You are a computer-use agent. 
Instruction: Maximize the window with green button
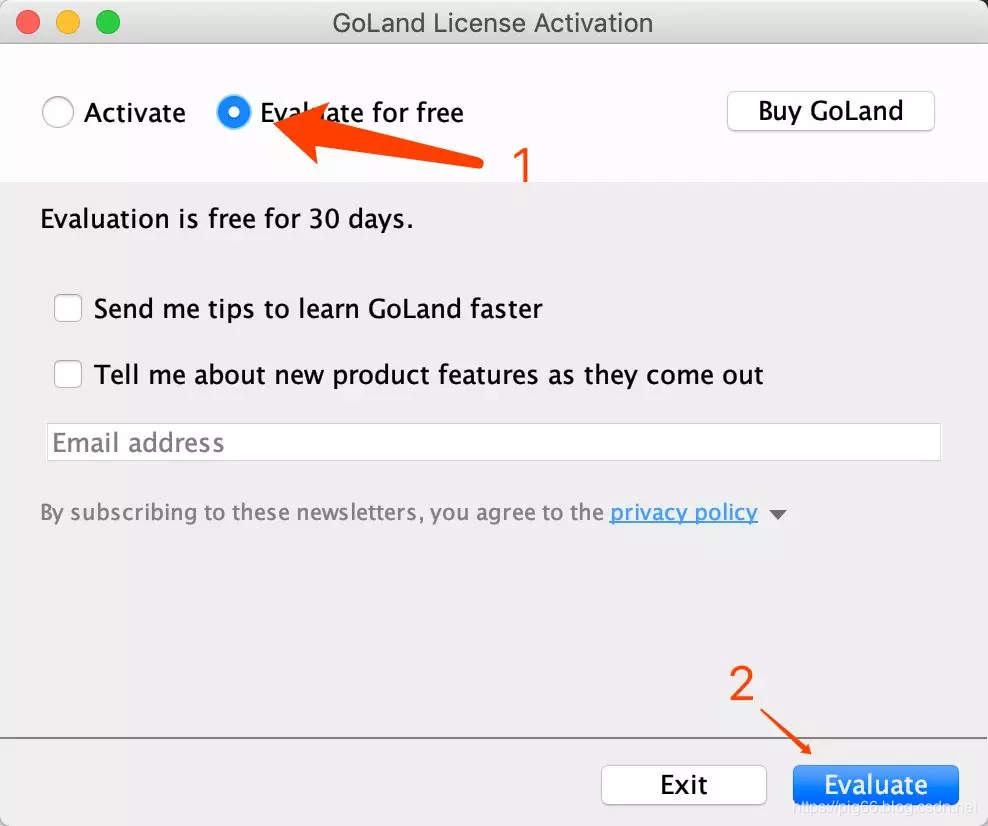(x=108, y=22)
